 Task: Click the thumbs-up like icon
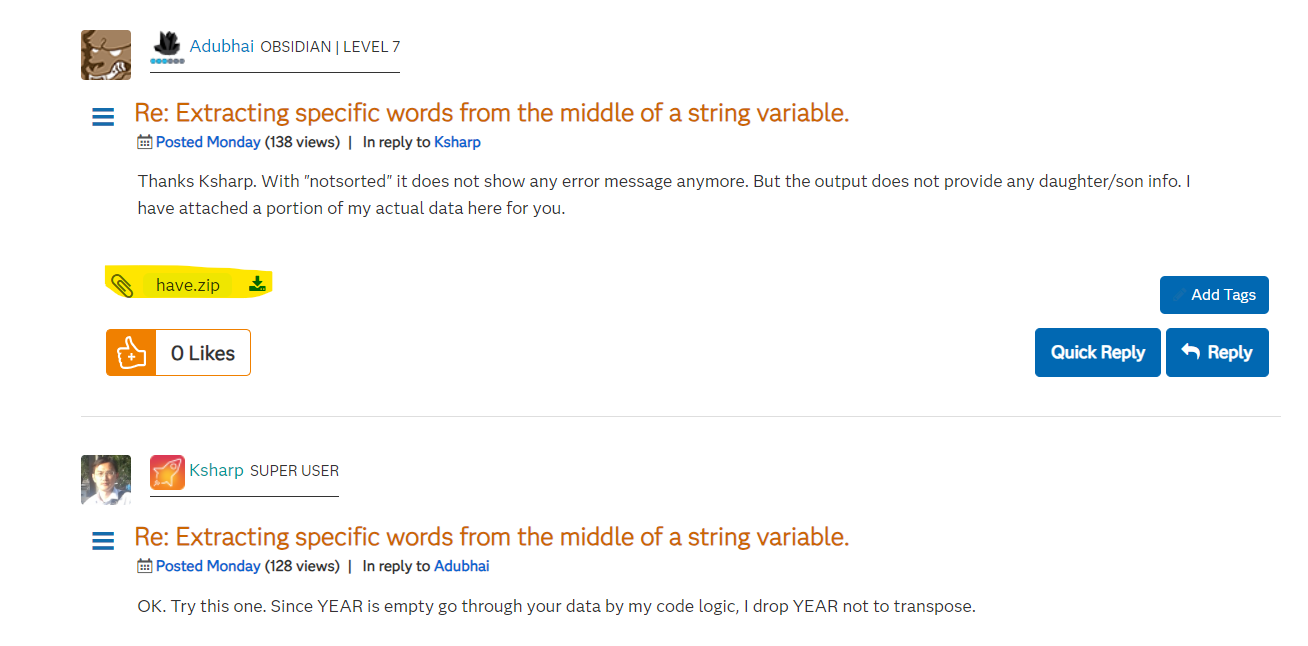pyautogui.click(x=131, y=353)
